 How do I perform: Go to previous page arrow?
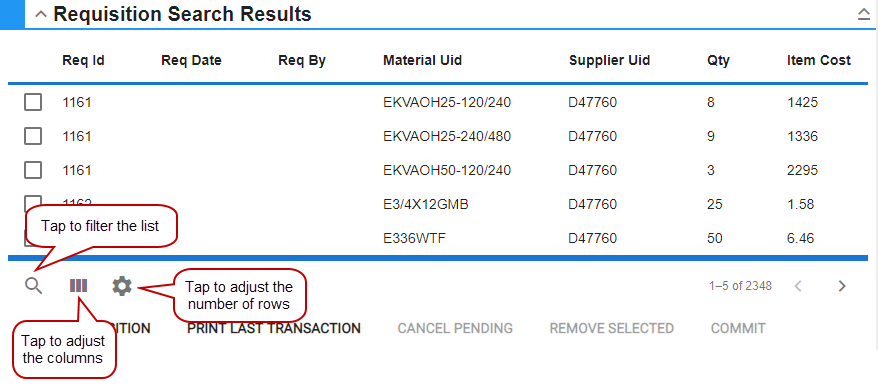point(798,286)
